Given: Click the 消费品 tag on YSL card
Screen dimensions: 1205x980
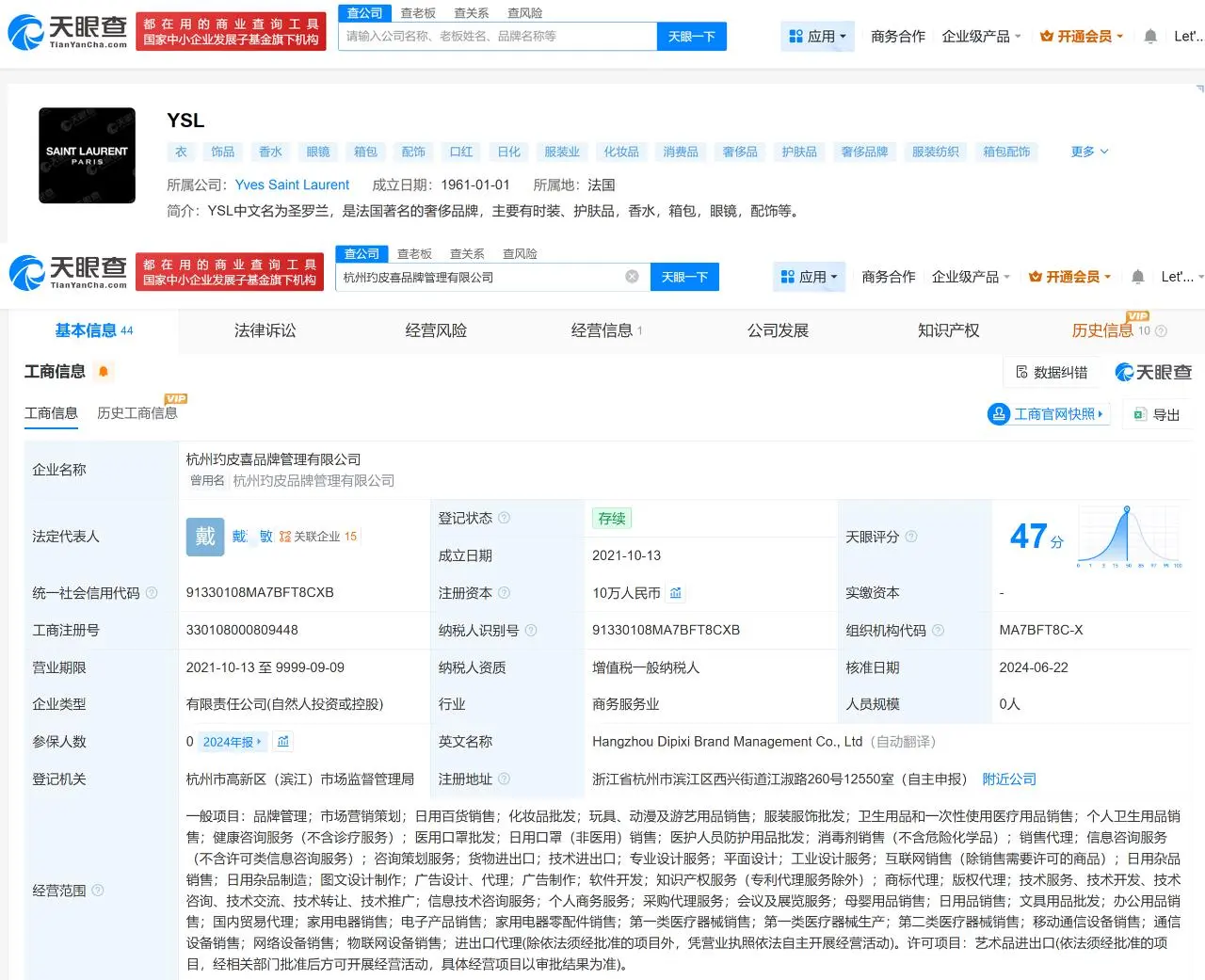Looking at the screenshot, I should [681, 152].
